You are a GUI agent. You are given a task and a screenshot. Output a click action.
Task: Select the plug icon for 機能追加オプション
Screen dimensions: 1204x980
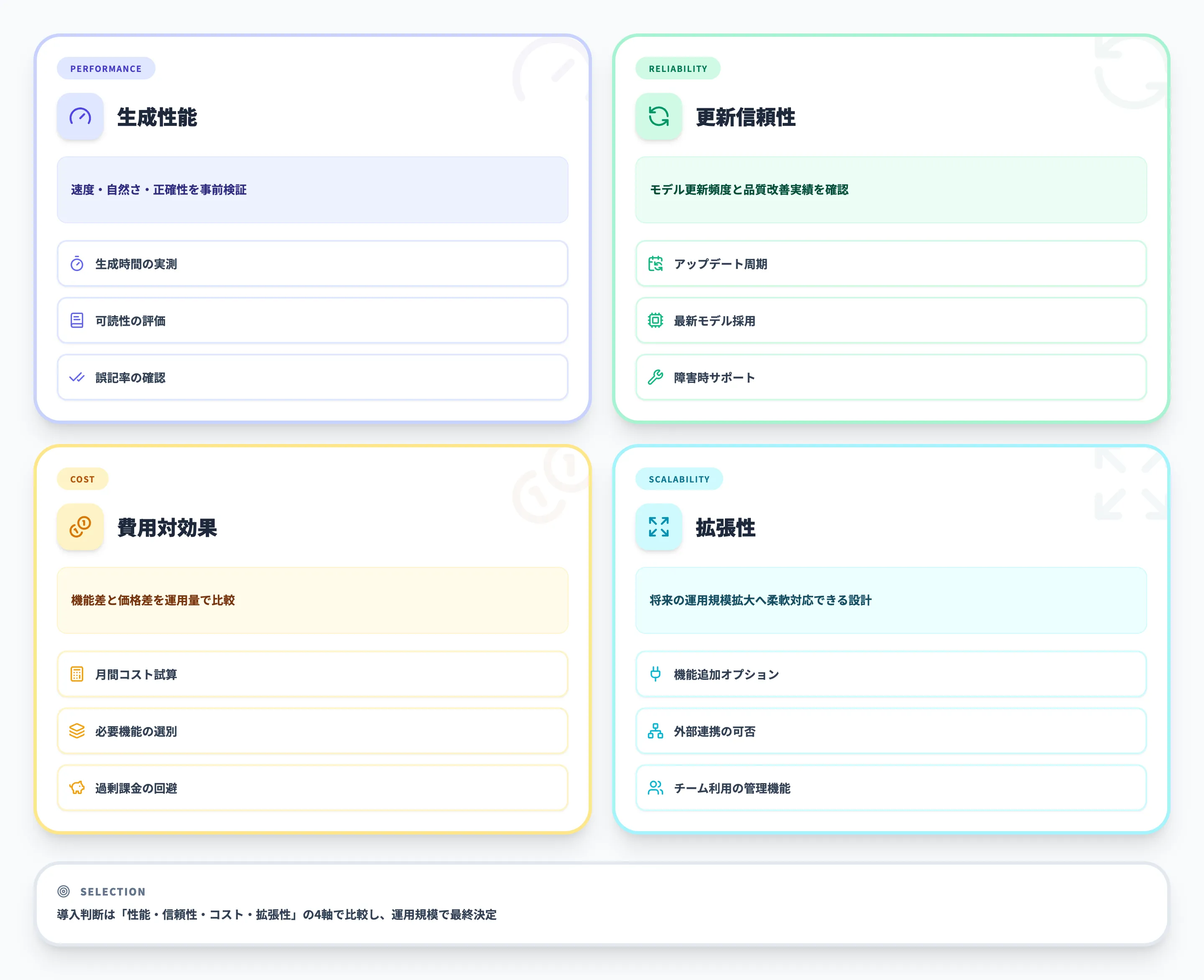[x=656, y=674]
